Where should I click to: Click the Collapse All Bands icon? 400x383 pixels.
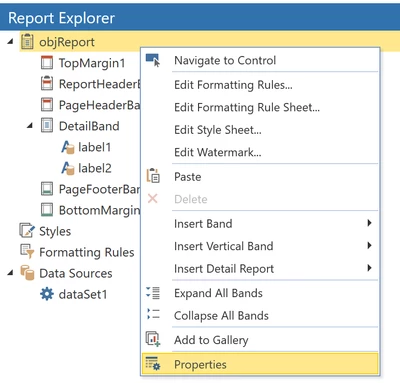point(153,314)
